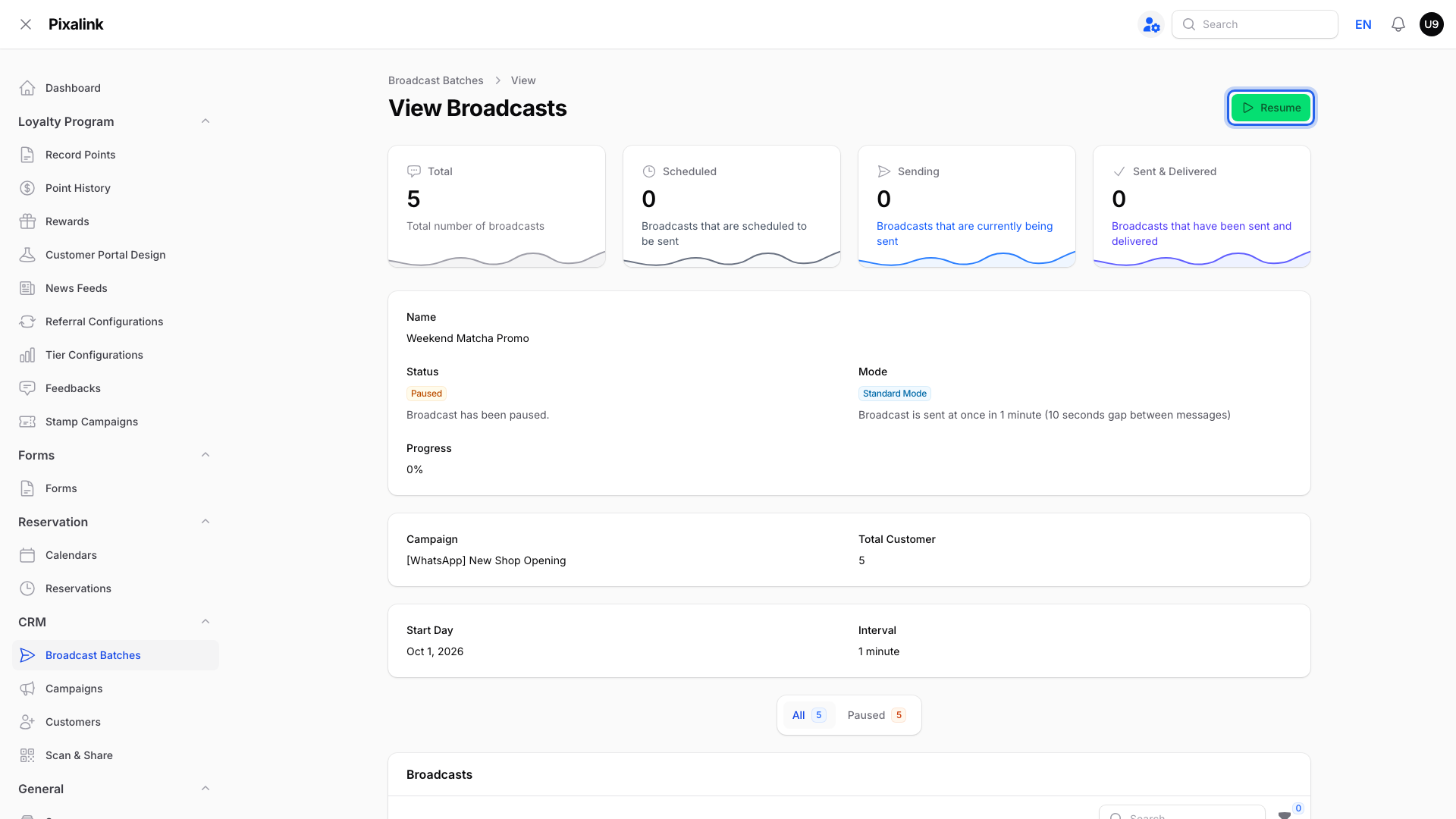
Task: Open the notifications bell
Action: click(1398, 24)
